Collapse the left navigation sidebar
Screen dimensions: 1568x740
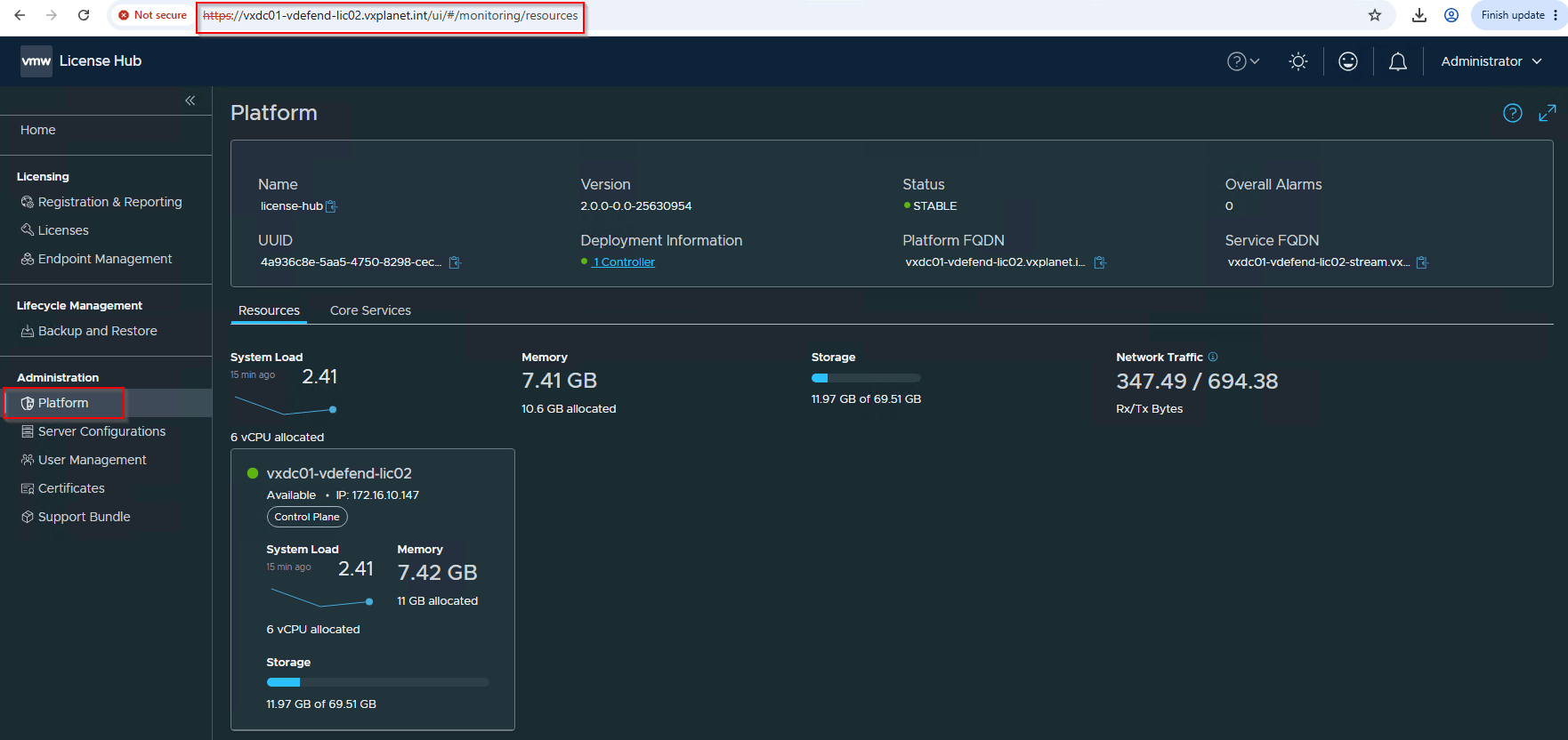click(190, 101)
